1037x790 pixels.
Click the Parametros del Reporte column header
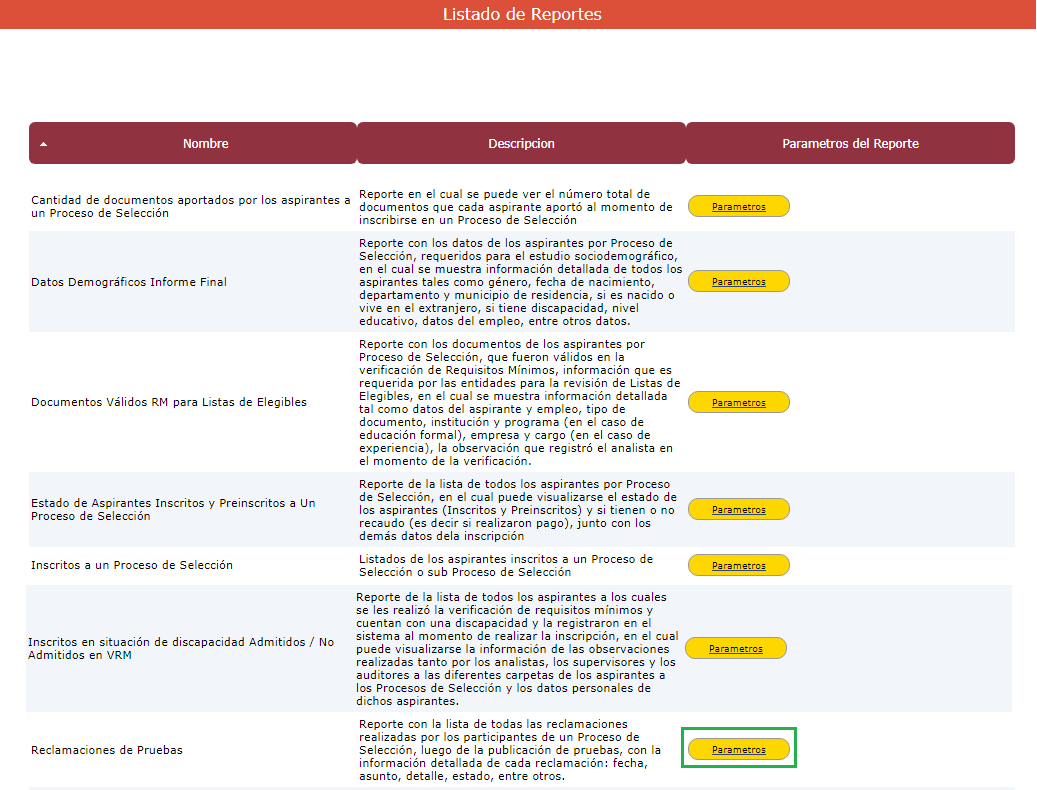[x=850, y=144]
